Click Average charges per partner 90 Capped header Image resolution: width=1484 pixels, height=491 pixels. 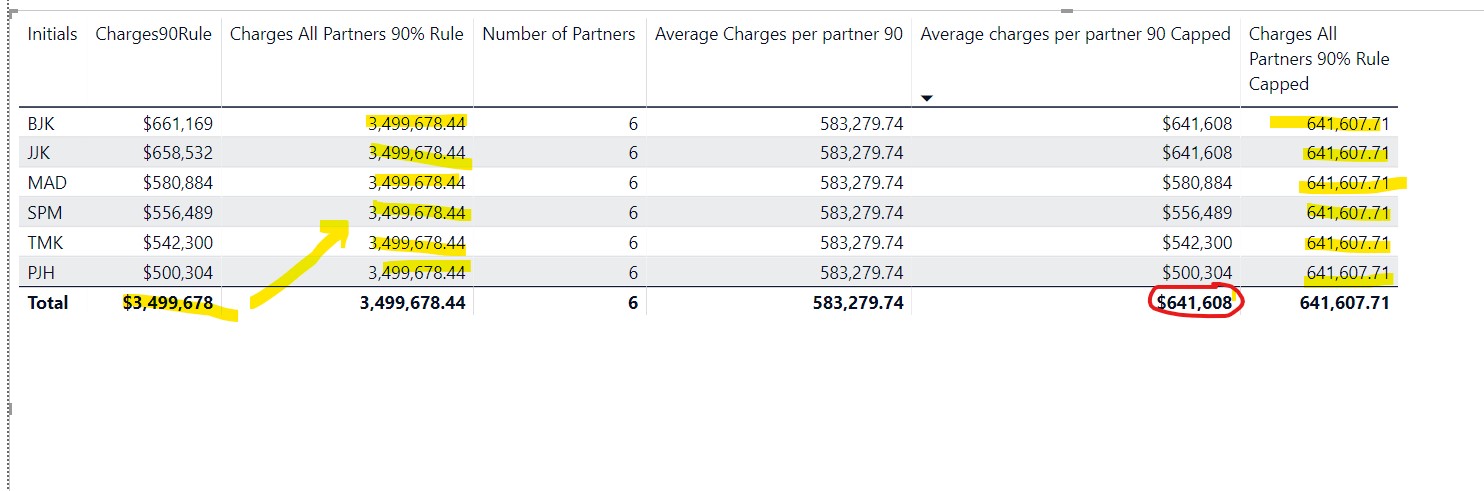1075,34
